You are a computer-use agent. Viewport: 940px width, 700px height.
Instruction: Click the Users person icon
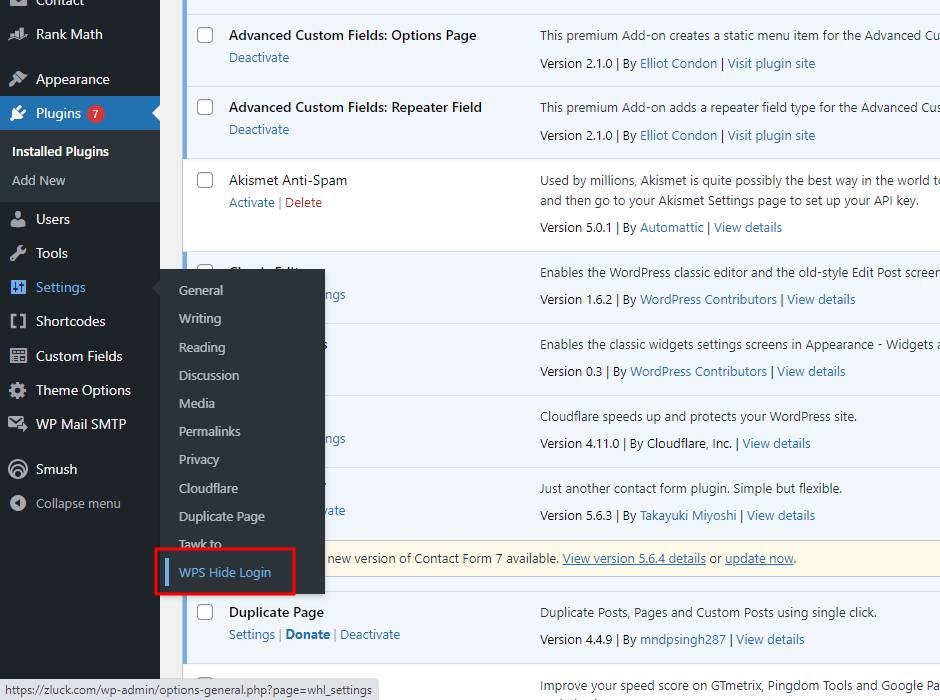coord(18,219)
